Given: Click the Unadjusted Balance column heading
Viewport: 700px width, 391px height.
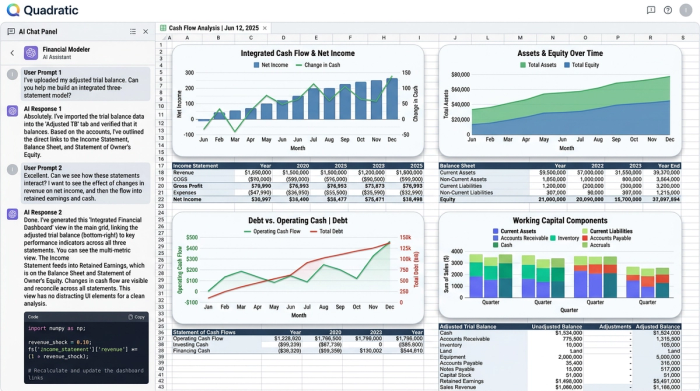Looking at the screenshot, I should tap(557, 327).
